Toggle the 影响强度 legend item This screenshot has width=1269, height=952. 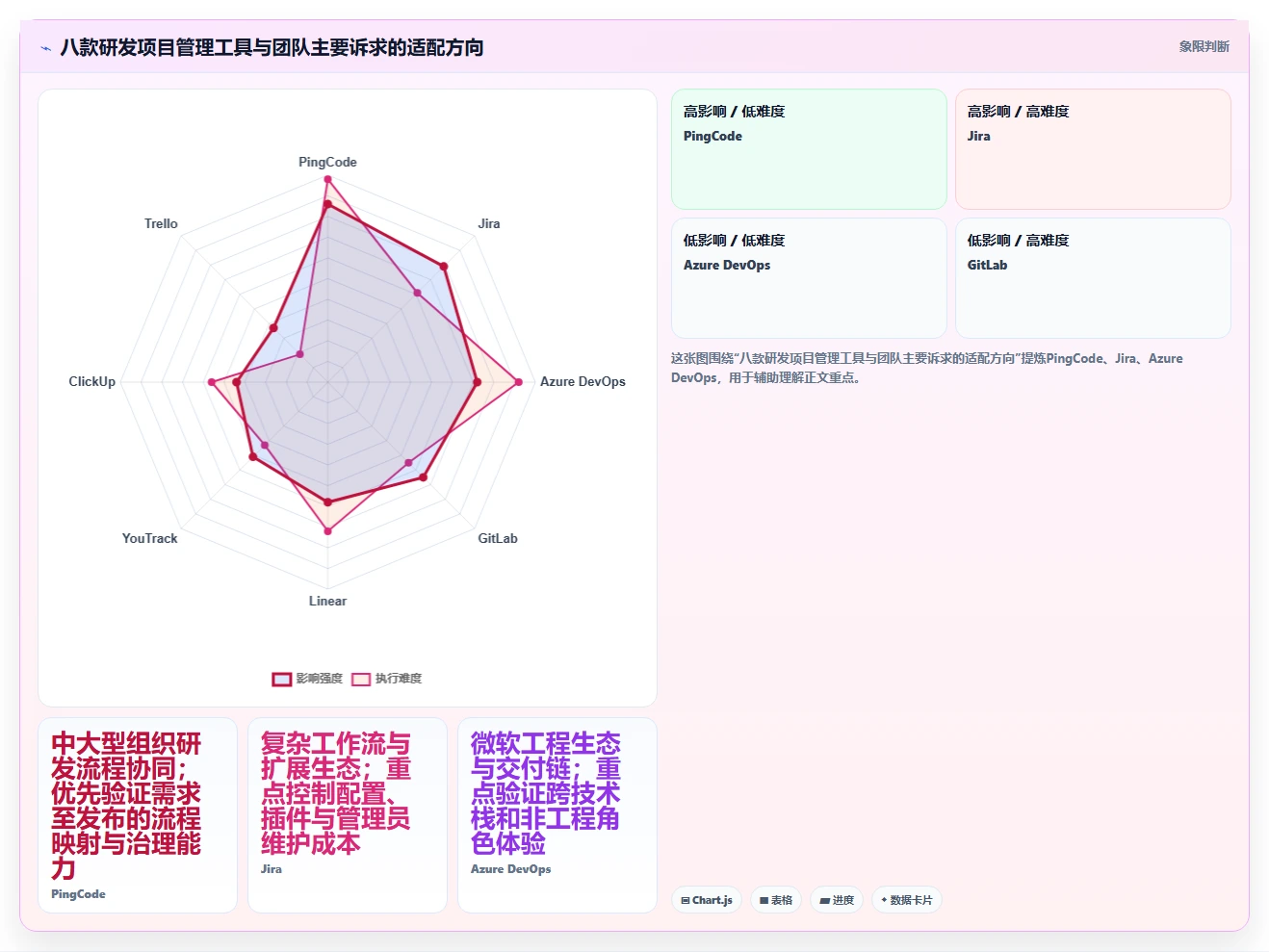pyautogui.click(x=307, y=679)
